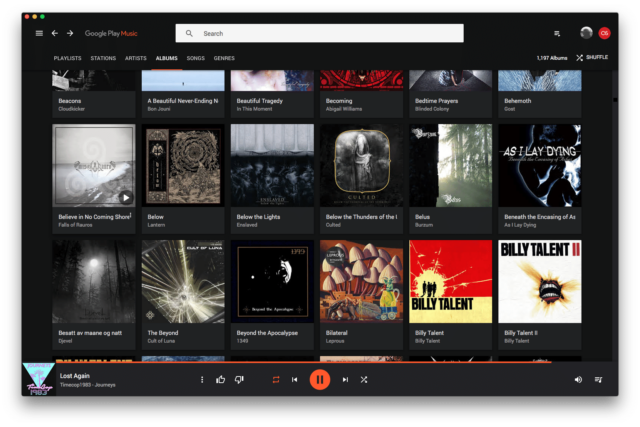The height and width of the screenshot is (427, 640).
Task: Open the Below album by Lantern
Action: click(183, 165)
